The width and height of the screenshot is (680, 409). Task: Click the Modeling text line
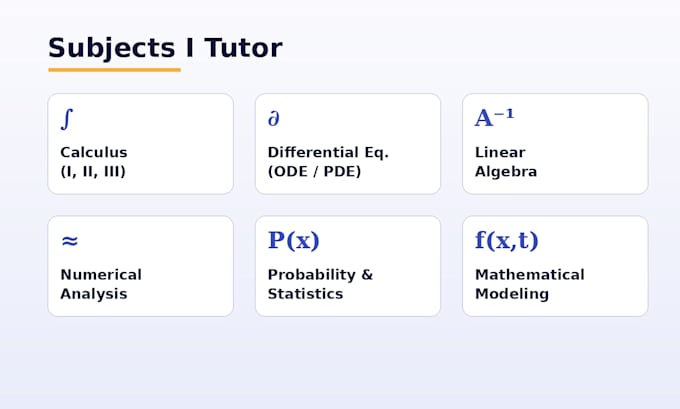[512, 294]
